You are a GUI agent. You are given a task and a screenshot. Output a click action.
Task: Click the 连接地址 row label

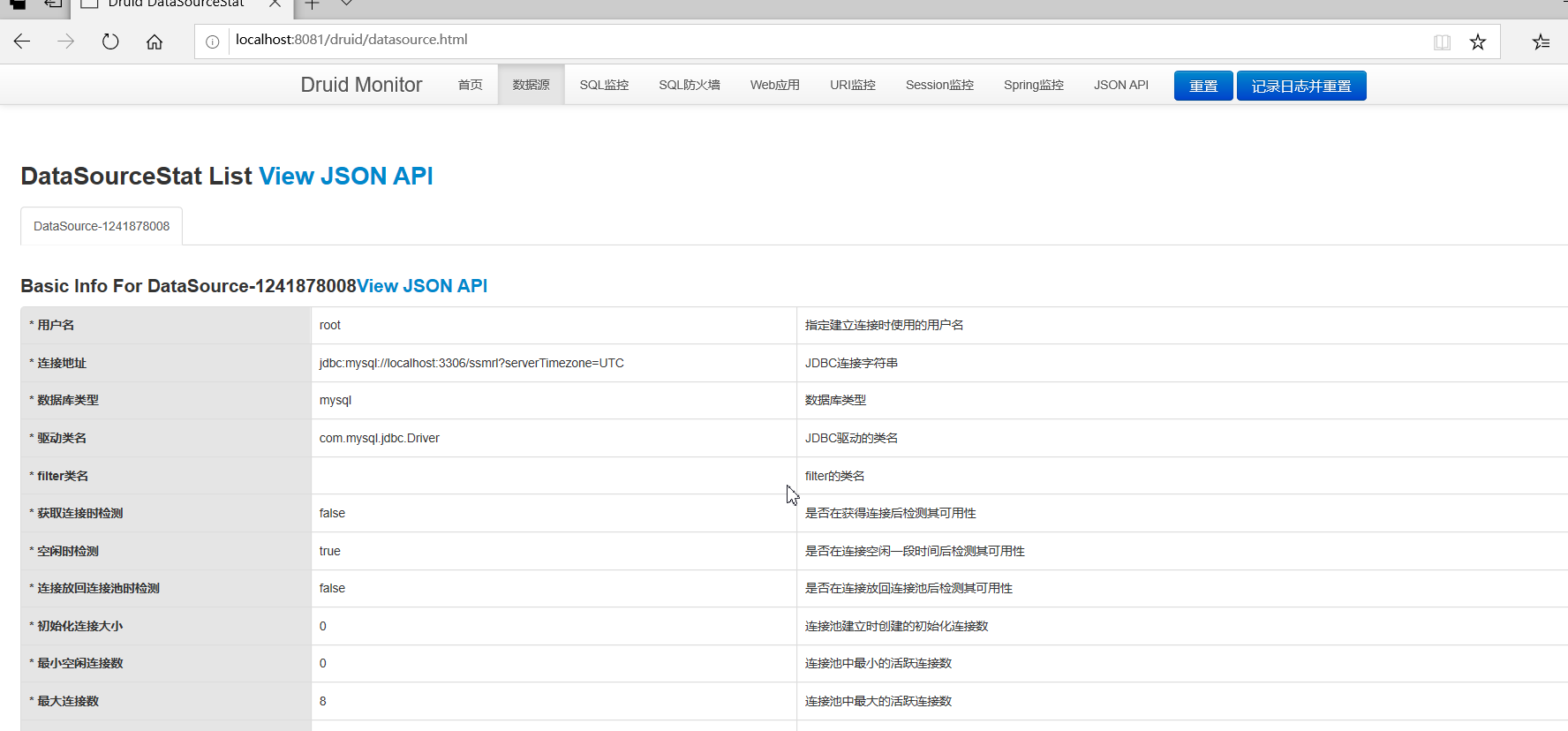(x=62, y=363)
